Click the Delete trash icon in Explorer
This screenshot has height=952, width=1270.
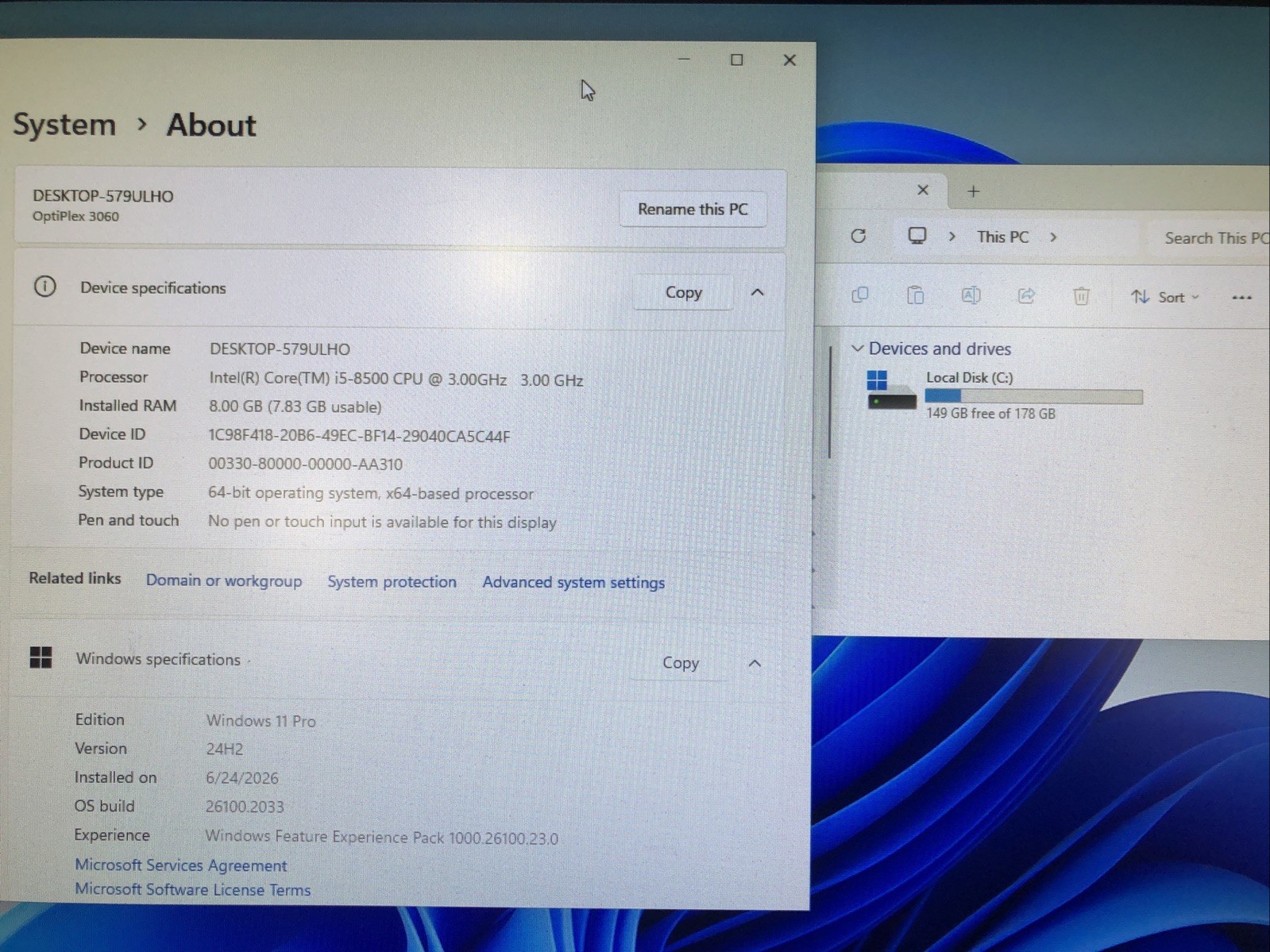[1081, 296]
